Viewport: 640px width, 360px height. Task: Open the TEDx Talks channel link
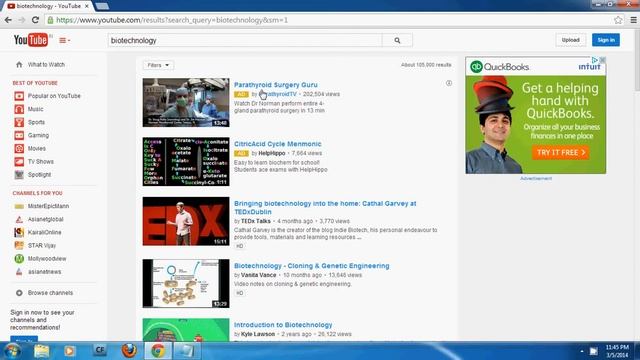click(x=256, y=221)
